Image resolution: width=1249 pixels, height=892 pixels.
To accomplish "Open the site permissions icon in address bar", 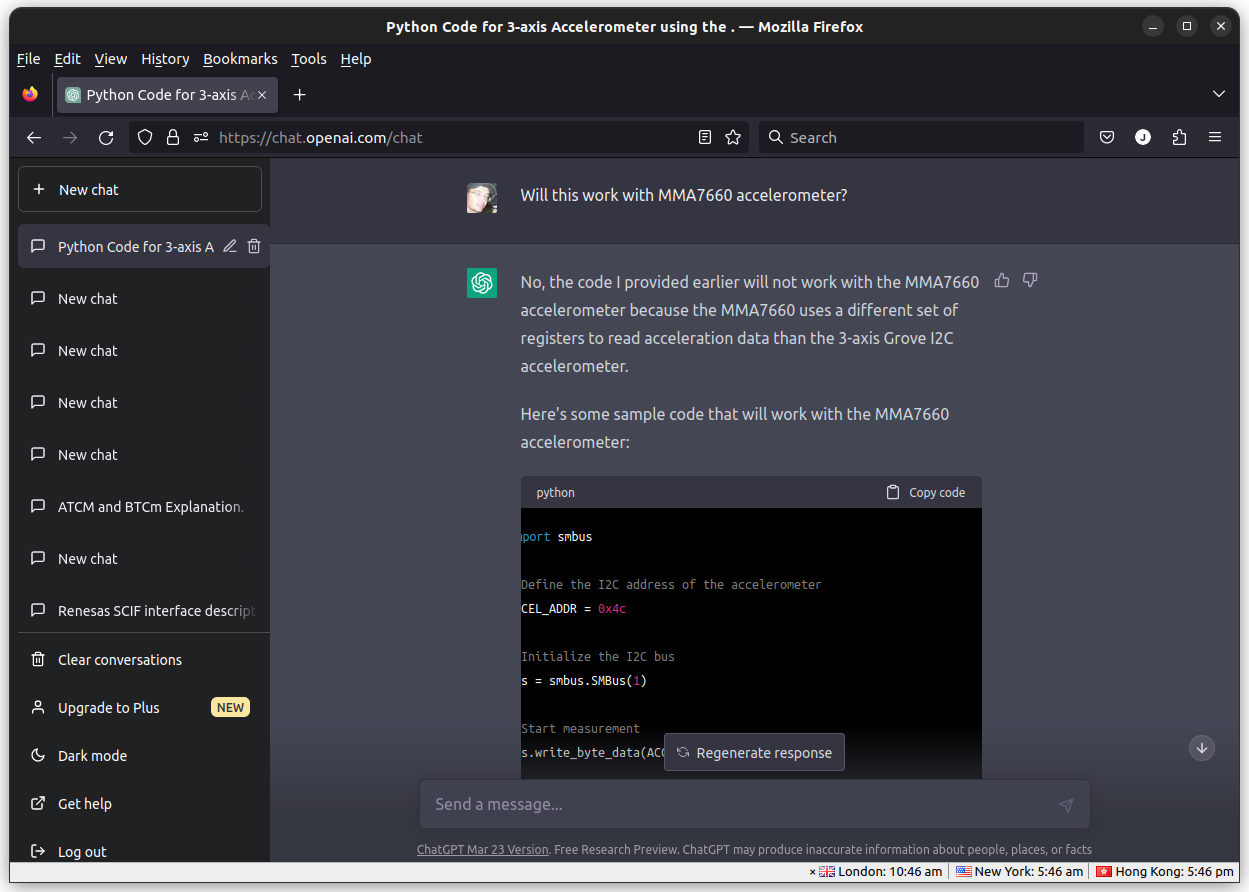I will click(x=201, y=138).
